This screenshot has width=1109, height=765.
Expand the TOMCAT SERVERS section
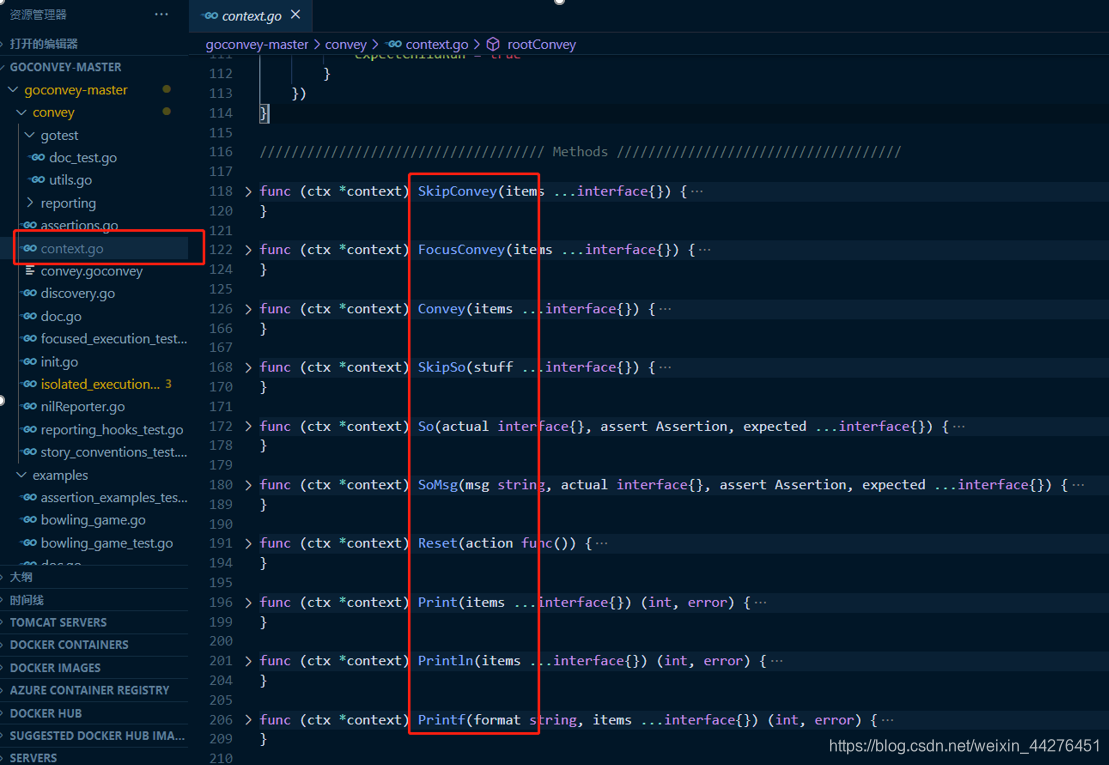click(58, 622)
